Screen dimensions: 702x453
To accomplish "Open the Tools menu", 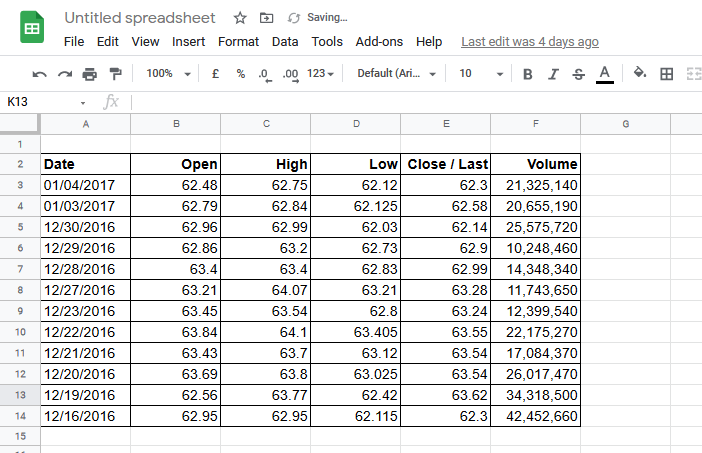I will pos(327,42).
